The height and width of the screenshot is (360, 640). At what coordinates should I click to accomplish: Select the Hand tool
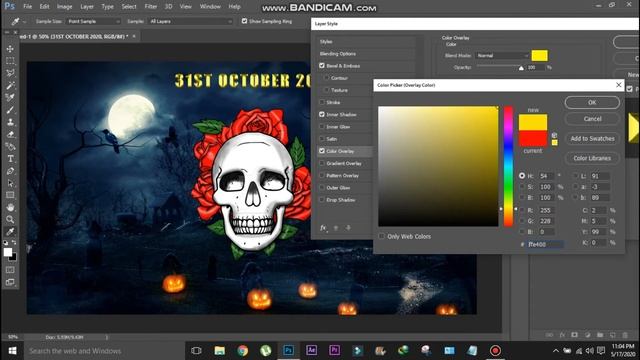pyautogui.click(x=10, y=207)
